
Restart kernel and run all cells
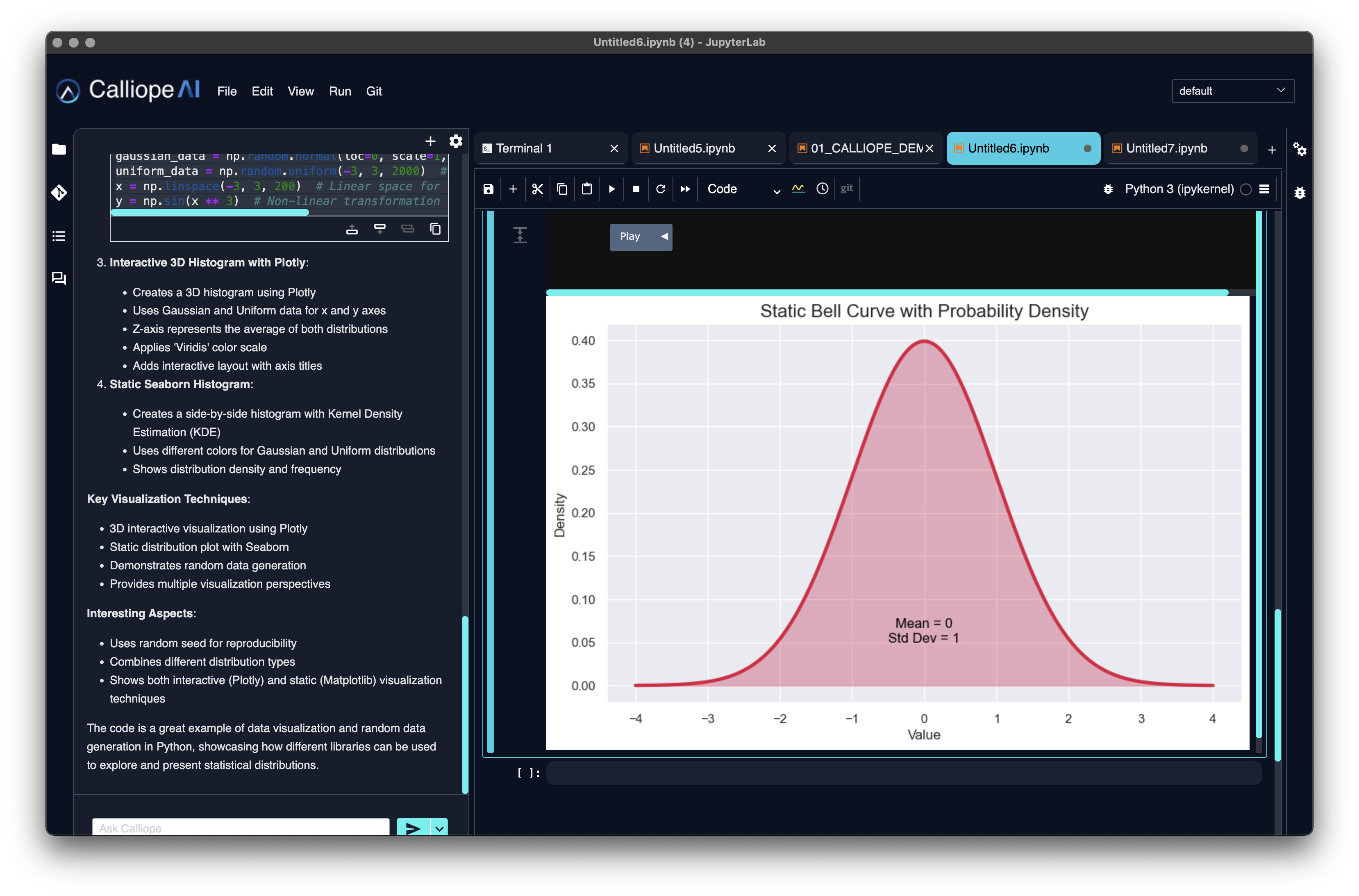[x=685, y=189]
